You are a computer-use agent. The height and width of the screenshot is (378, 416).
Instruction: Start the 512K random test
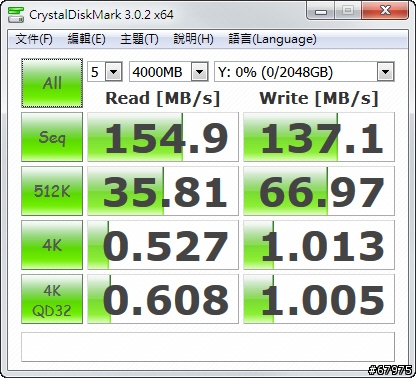click(x=52, y=191)
